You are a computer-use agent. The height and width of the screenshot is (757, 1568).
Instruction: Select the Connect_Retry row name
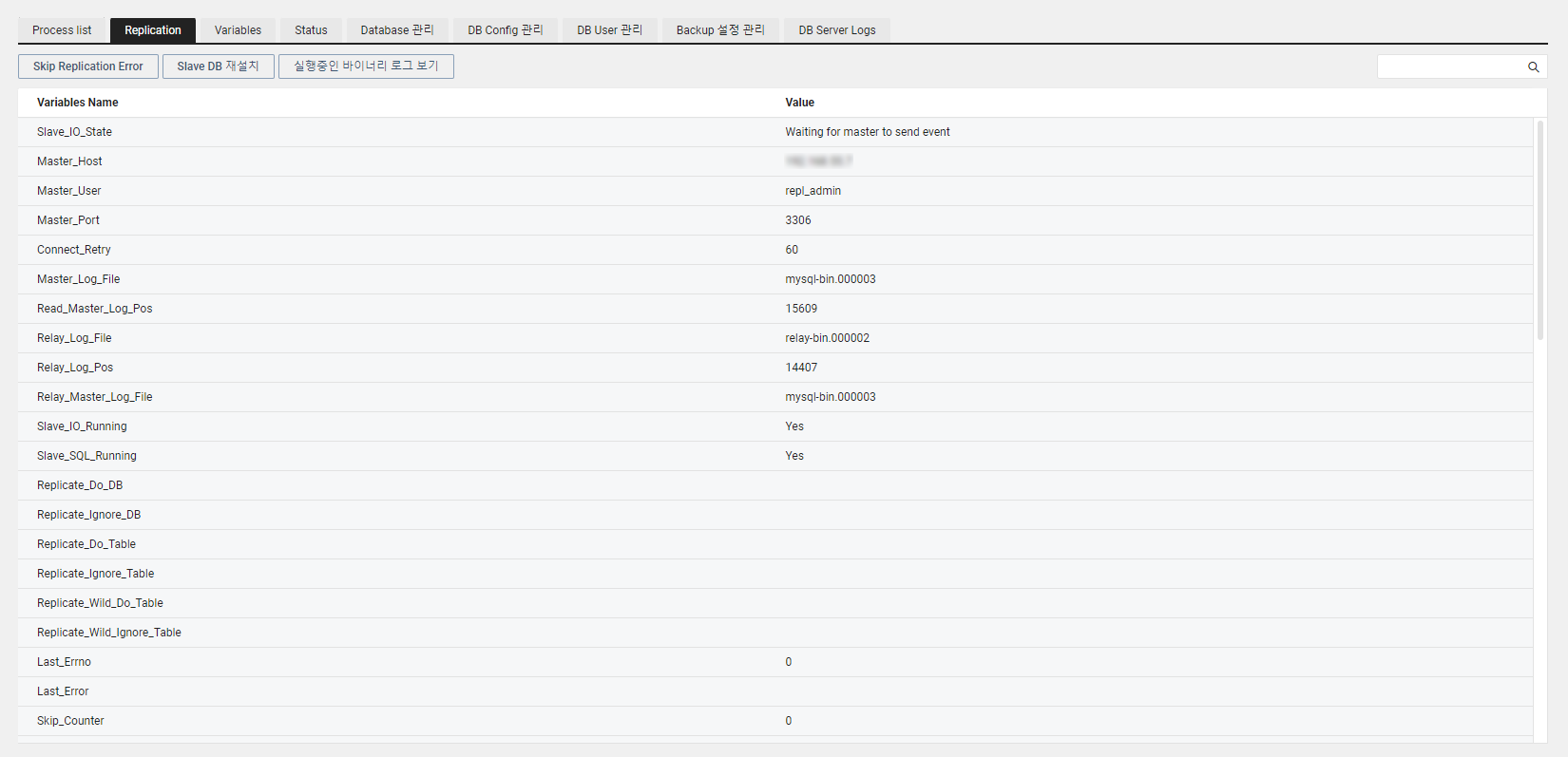click(74, 250)
